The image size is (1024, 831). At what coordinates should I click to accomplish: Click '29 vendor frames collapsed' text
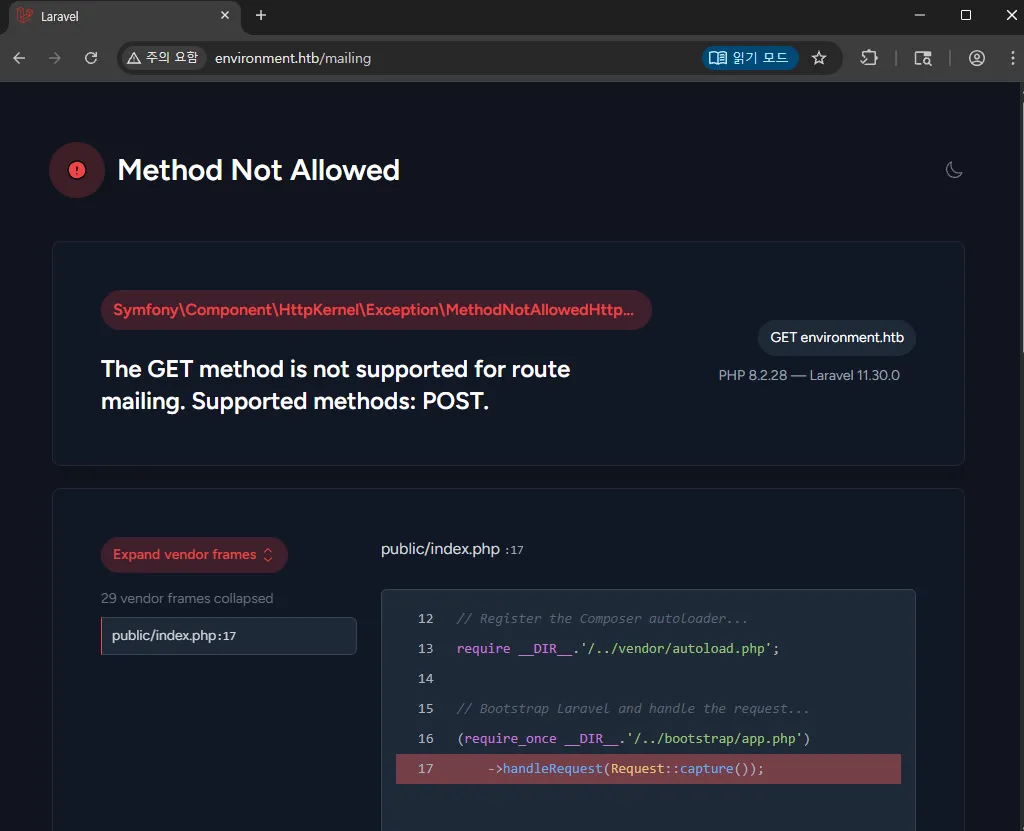tap(187, 598)
